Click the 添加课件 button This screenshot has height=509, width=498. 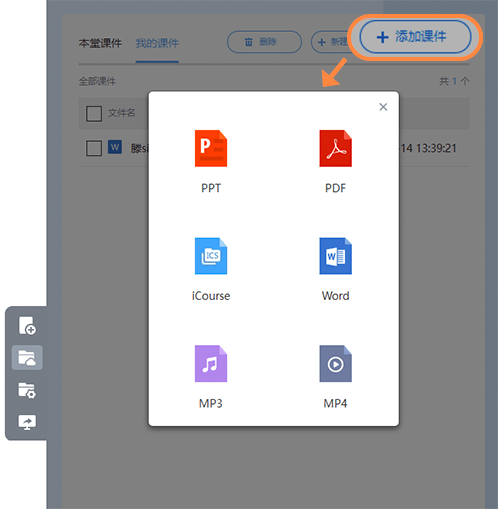click(415, 37)
